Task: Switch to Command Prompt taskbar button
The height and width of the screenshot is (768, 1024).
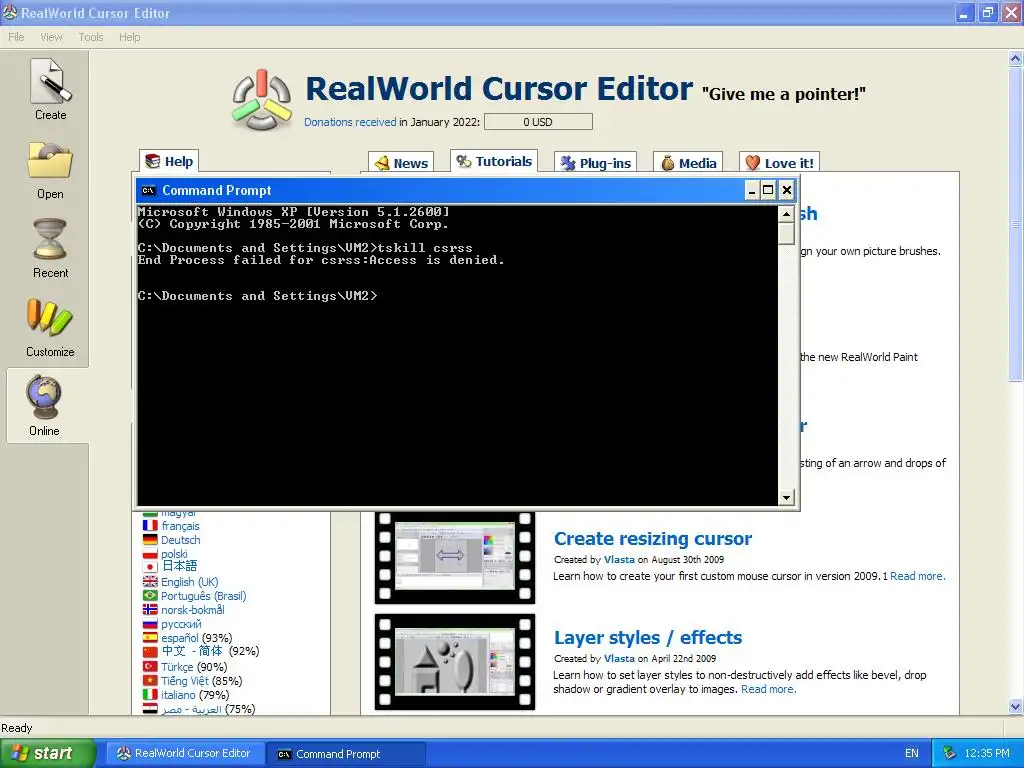Action: pyautogui.click(x=346, y=754)
